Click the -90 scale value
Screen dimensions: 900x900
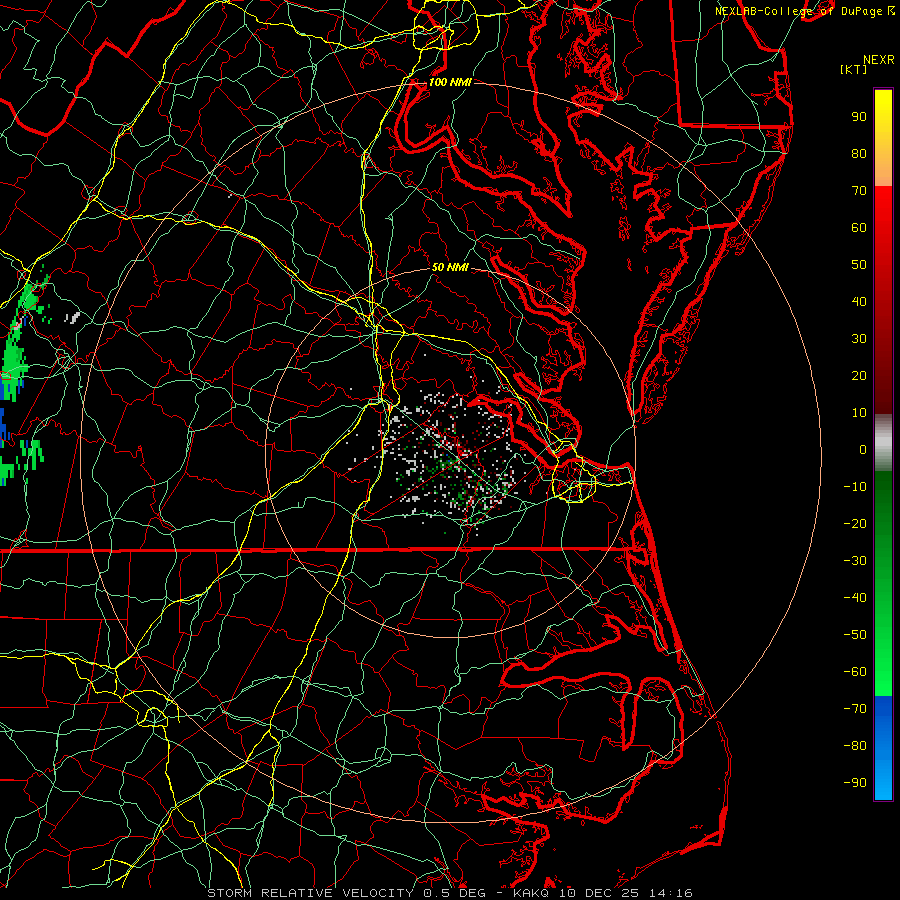(x=855, y=783)
